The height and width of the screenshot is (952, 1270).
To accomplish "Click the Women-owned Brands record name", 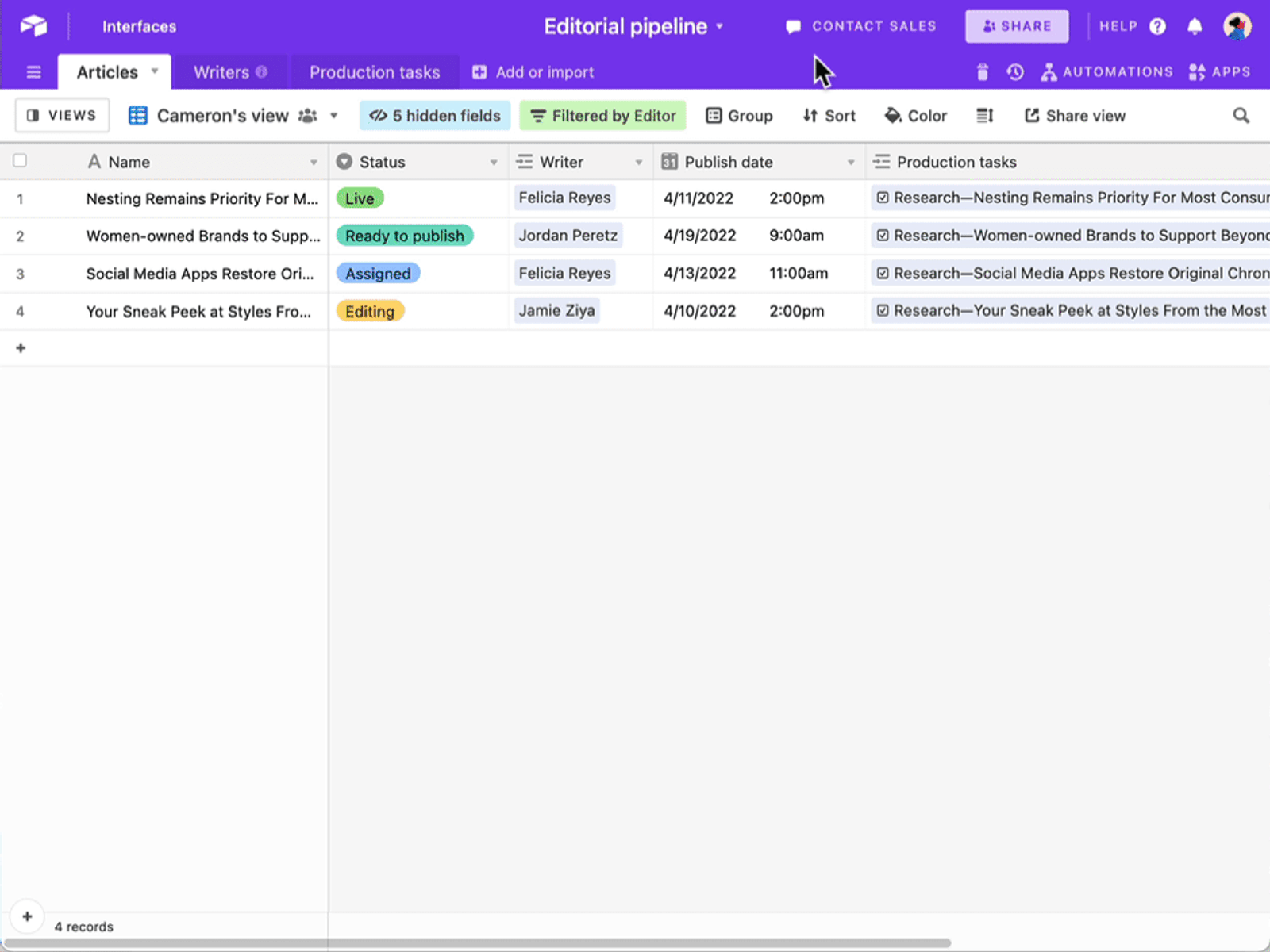I will coord(203,236).
